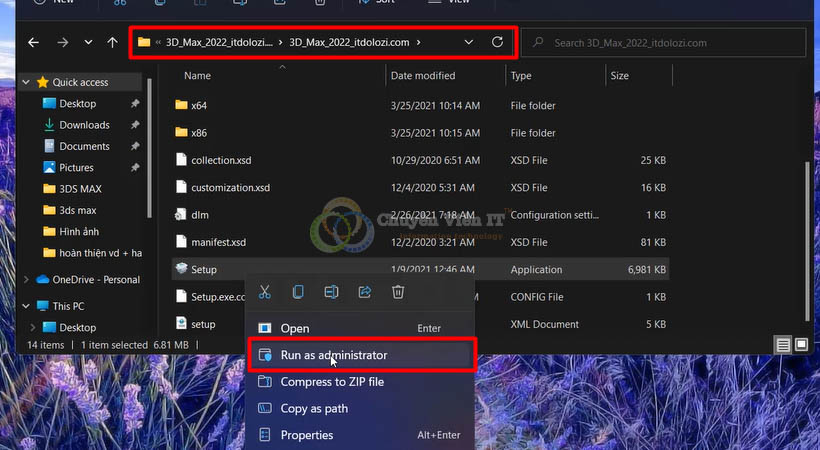Sort files by Name column header

click(x=197, y=76)
